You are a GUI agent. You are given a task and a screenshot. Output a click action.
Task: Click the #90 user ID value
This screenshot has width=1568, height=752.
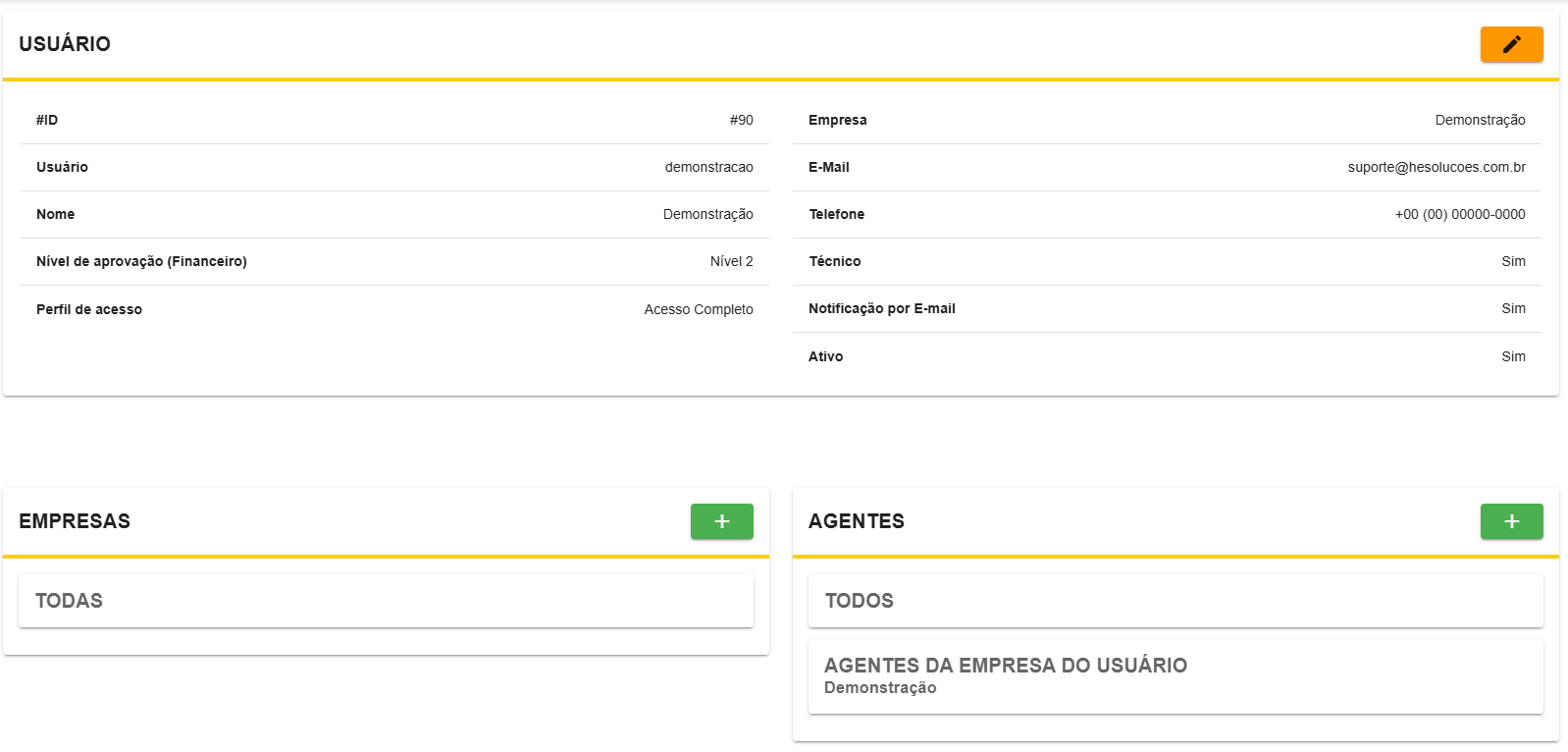tap(741, 120)
